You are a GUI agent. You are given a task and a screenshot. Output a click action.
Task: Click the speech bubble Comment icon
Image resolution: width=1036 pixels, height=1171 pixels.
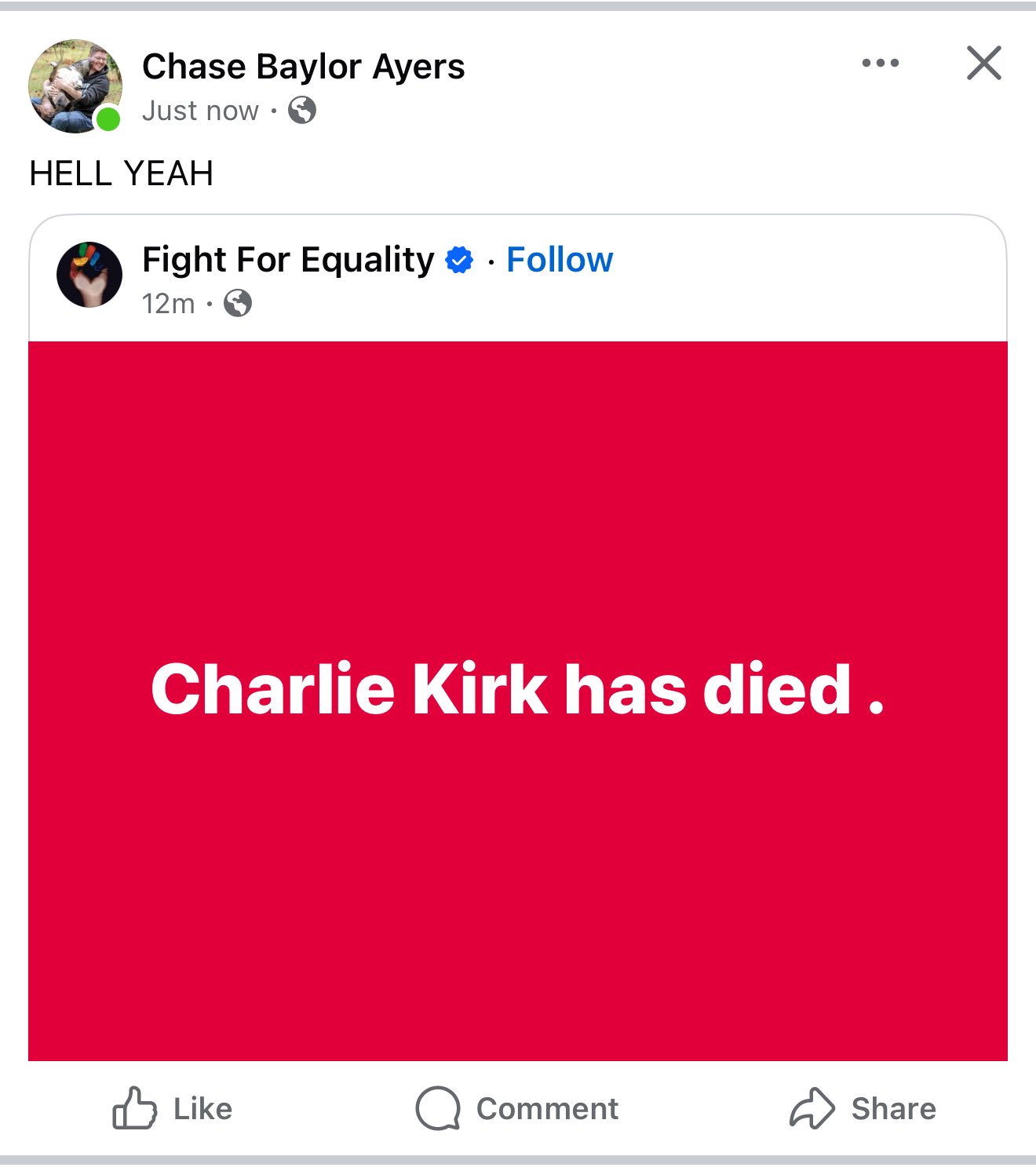tap(438, 1108)
